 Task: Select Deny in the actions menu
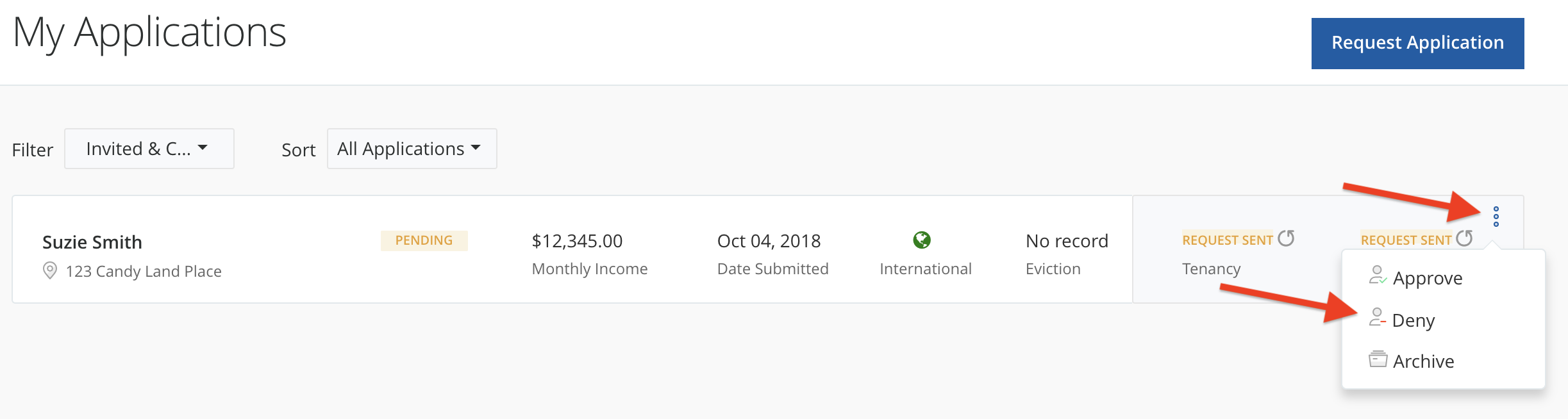tap(1413, 320)
